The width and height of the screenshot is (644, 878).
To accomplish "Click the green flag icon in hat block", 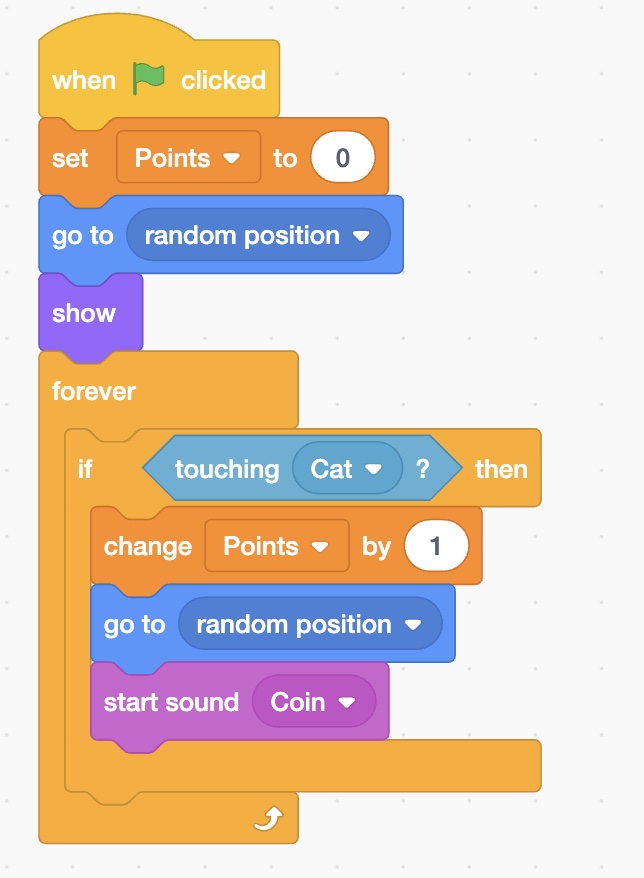I will click(148, 78).
